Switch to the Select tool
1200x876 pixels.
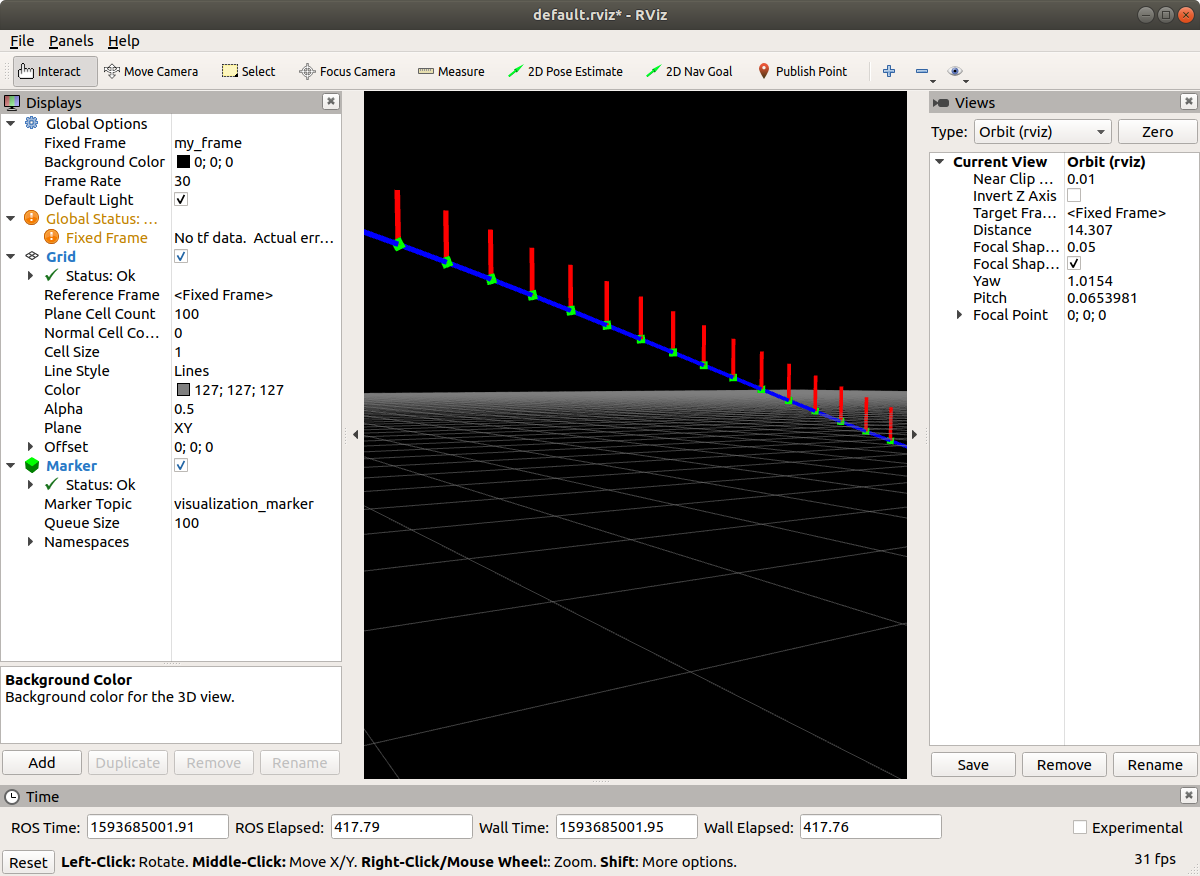pyautogui.click(x=247, y=71)
